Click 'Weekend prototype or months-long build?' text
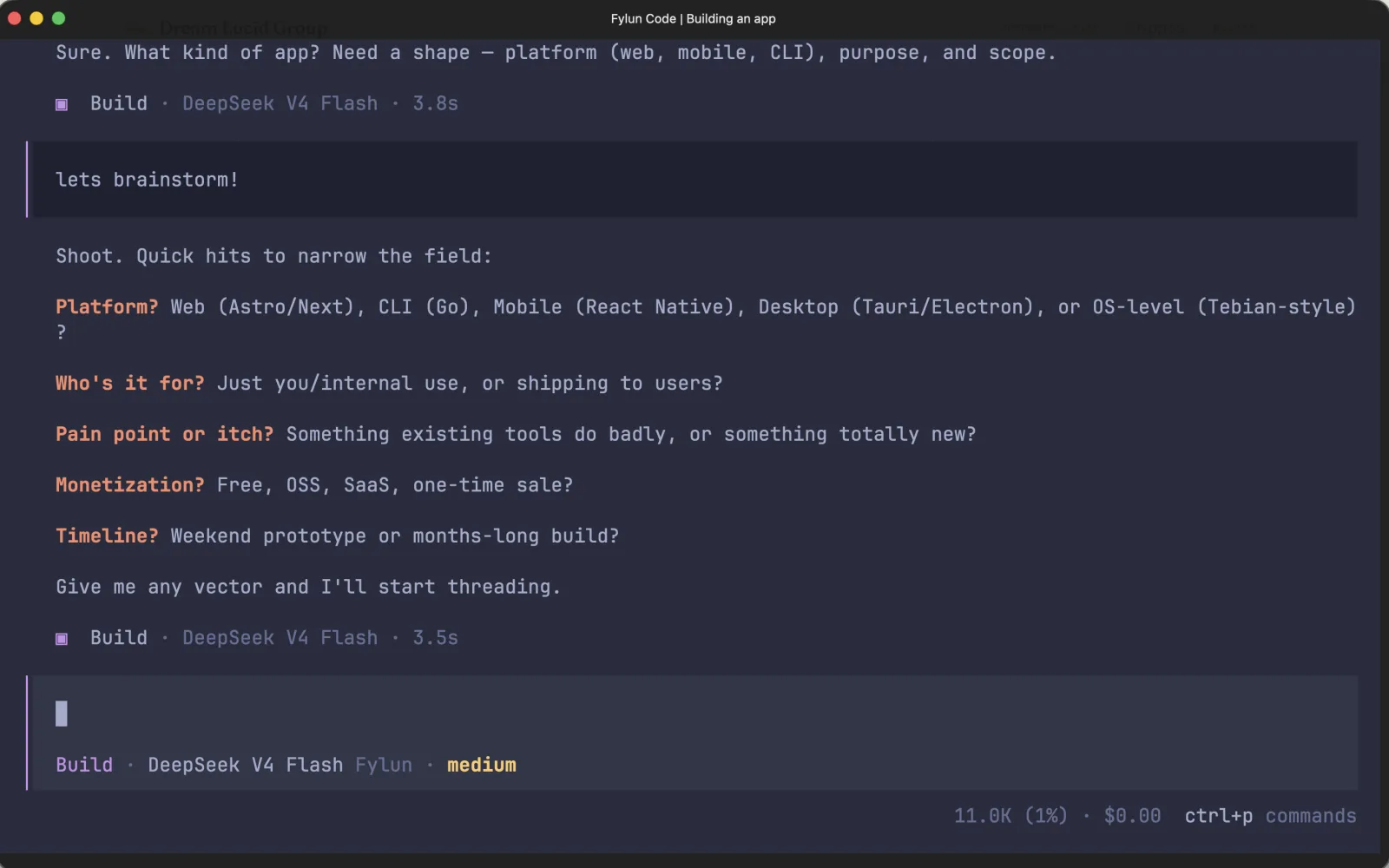 [395, 536]
